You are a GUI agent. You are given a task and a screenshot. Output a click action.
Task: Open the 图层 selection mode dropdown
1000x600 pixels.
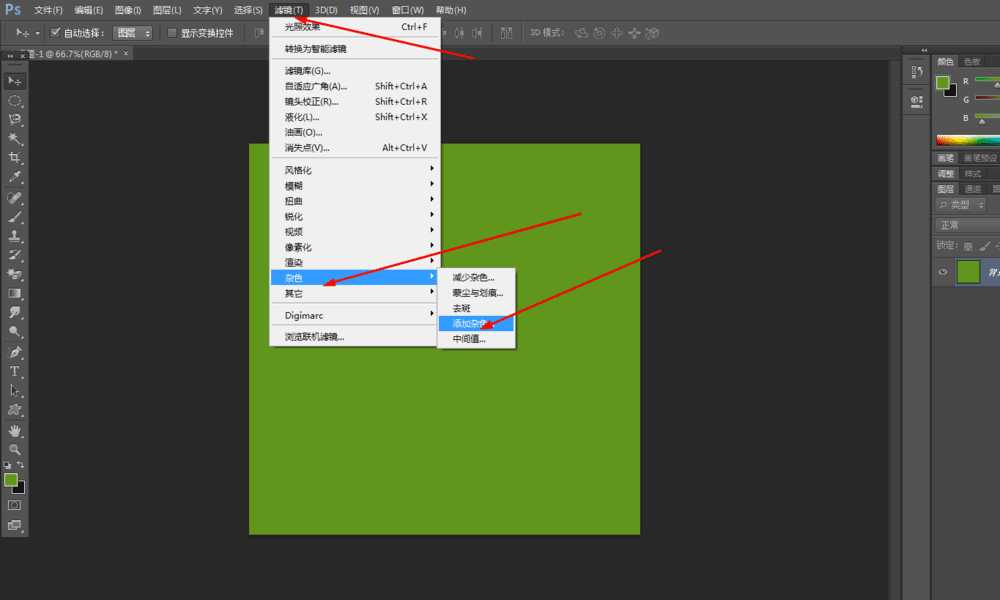[131, 32]
